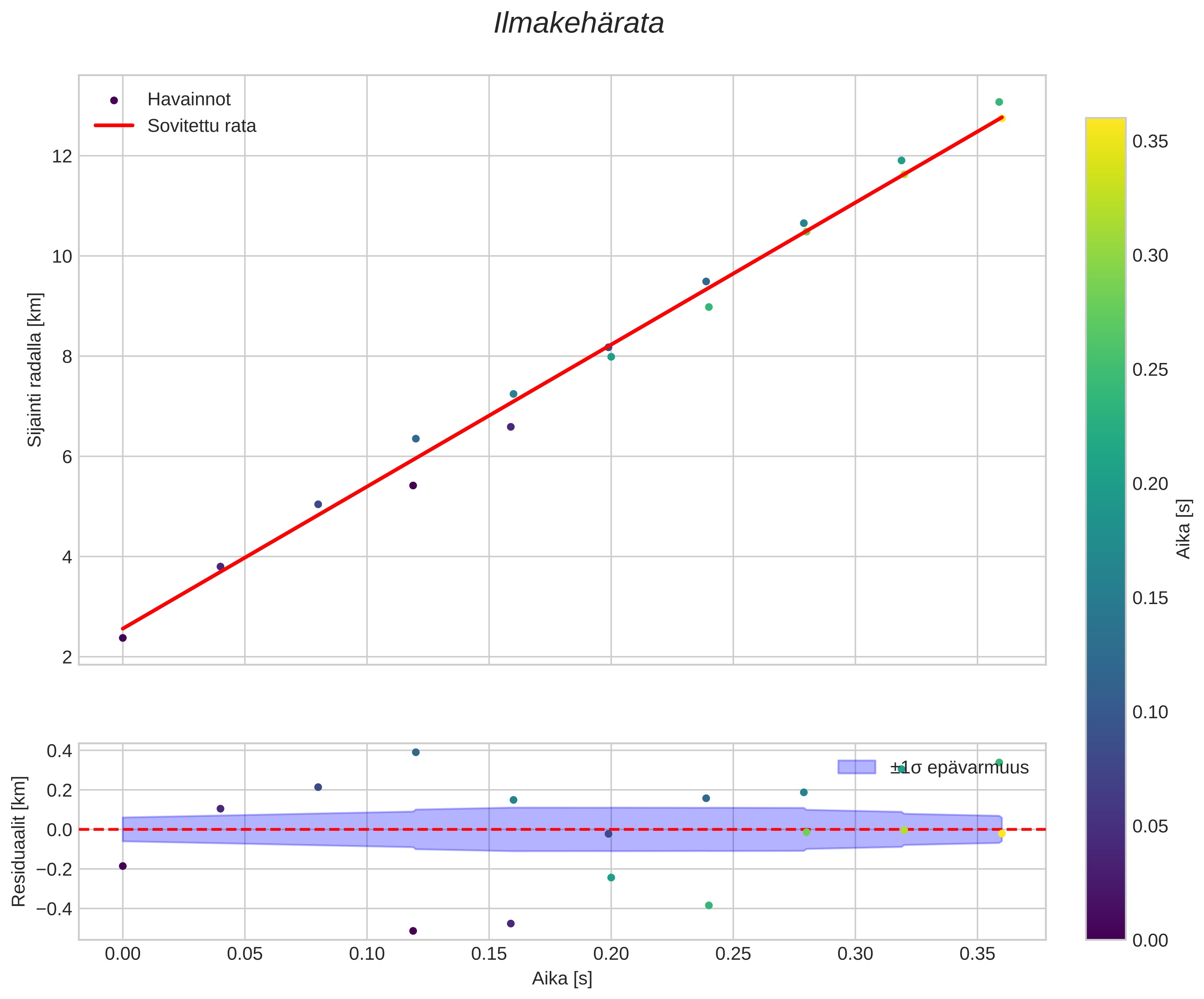Click the yellow data point at the fitted line end
1204x999 pixels.
click(x=1002, y=118)
